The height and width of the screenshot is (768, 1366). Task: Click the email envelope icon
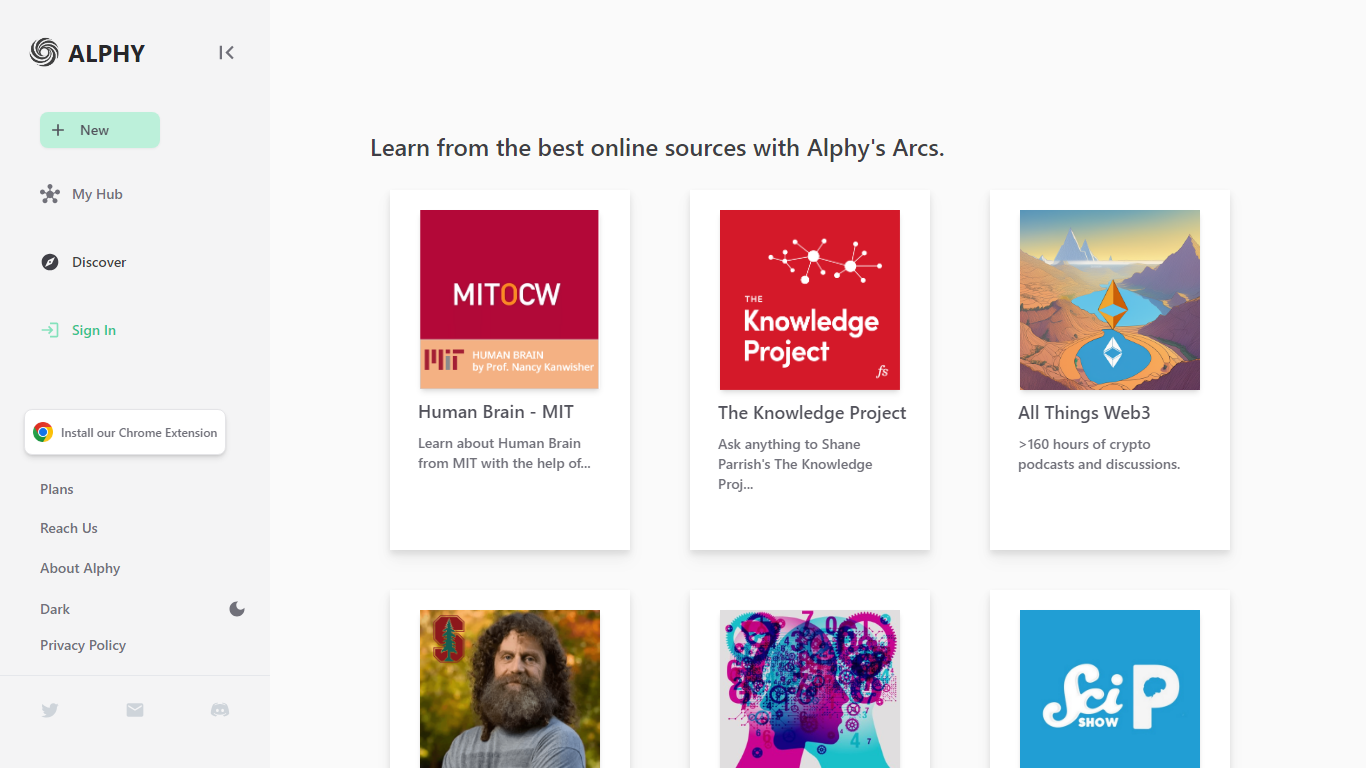pyautogui.click(x=135, y=710)
